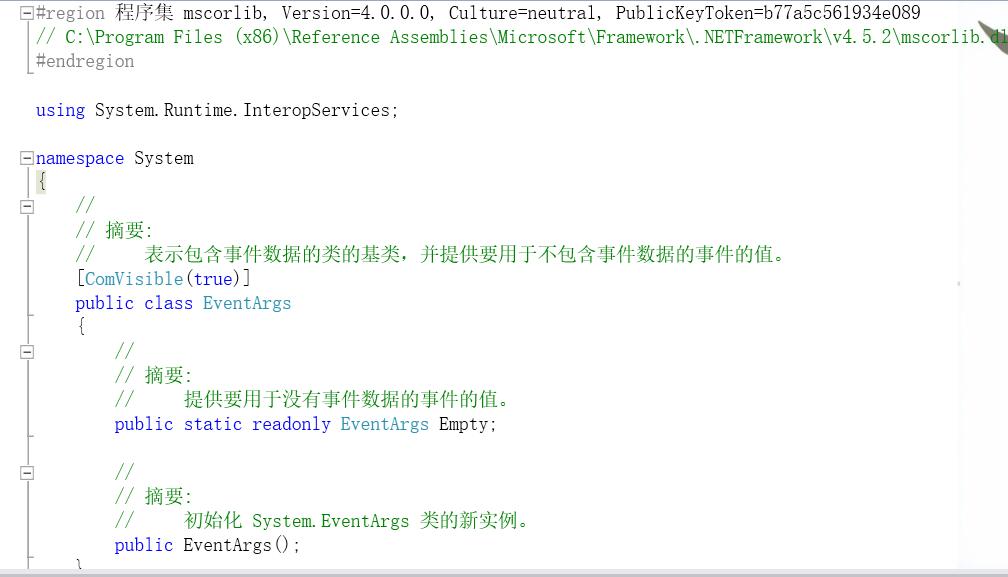
Task: Click the 'using' keyword
Action: pos(60,111)
